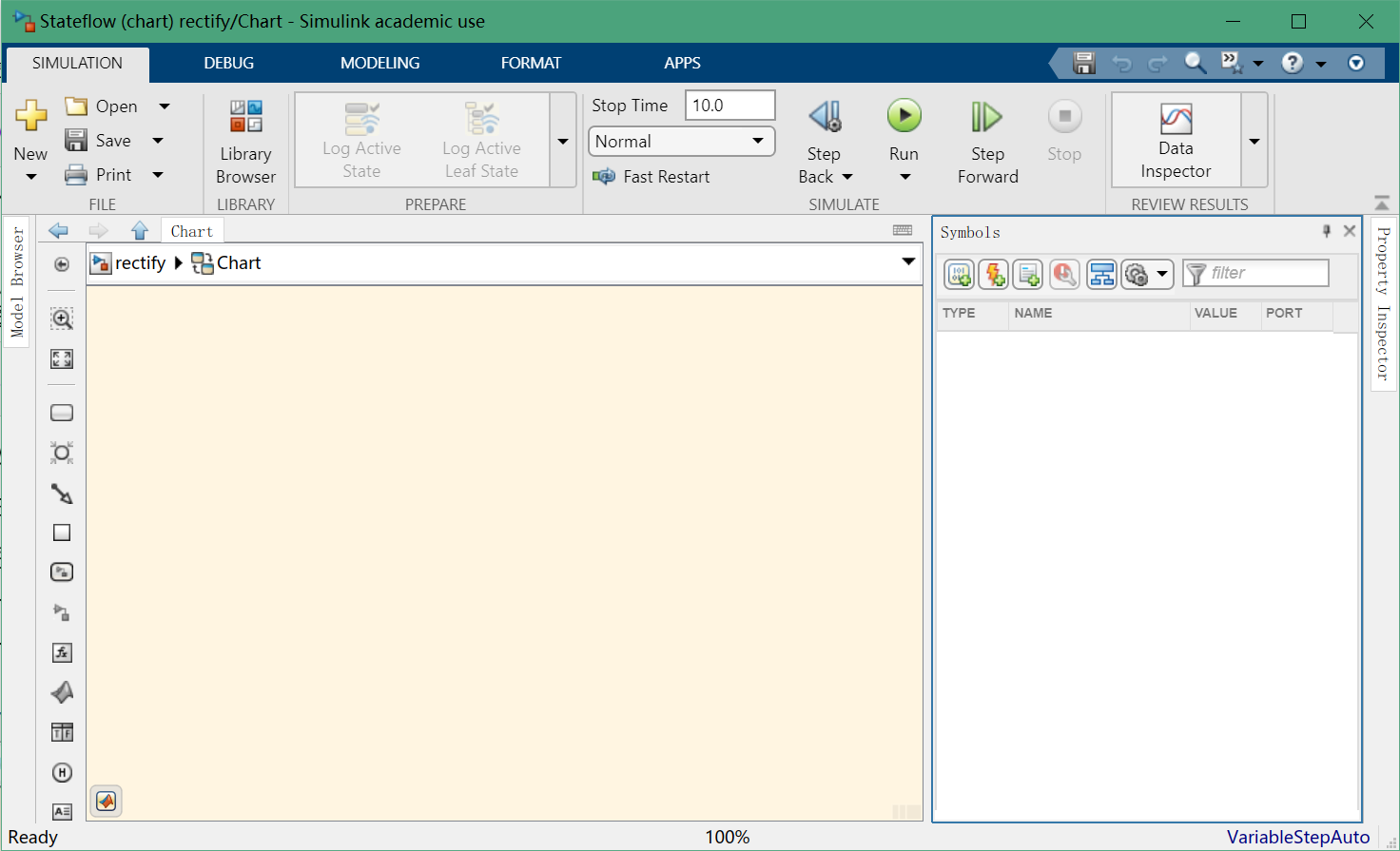This screenshot has height=851, width=1400.
Task: Switch to the MODELING tab
Action: click(380, 63)
